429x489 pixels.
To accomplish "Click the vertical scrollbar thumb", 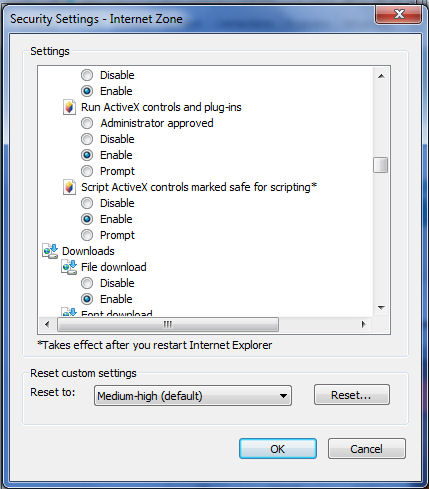I will [381, 165].
